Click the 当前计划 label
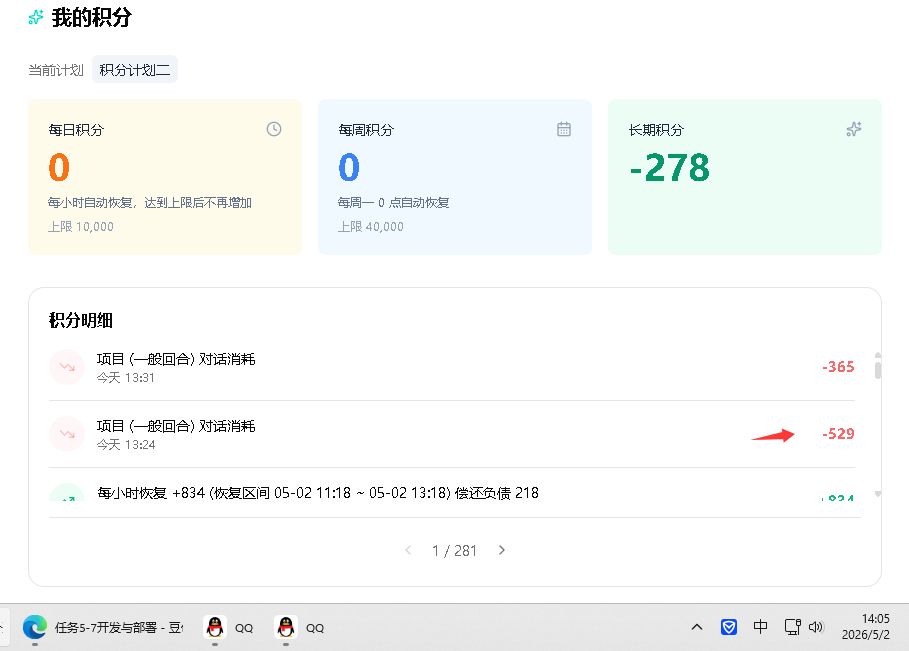909x651 pixels. click(x=56, y=70)
